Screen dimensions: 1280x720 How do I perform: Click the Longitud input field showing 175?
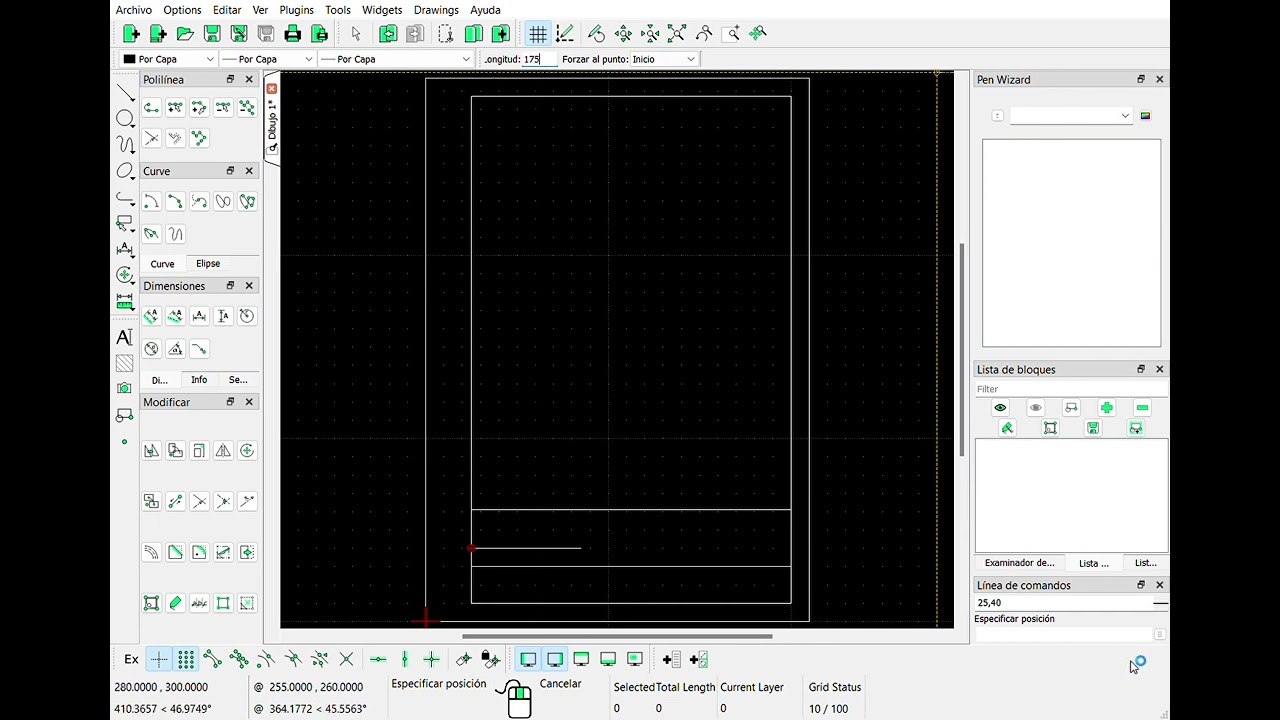[x=538, y=59]
